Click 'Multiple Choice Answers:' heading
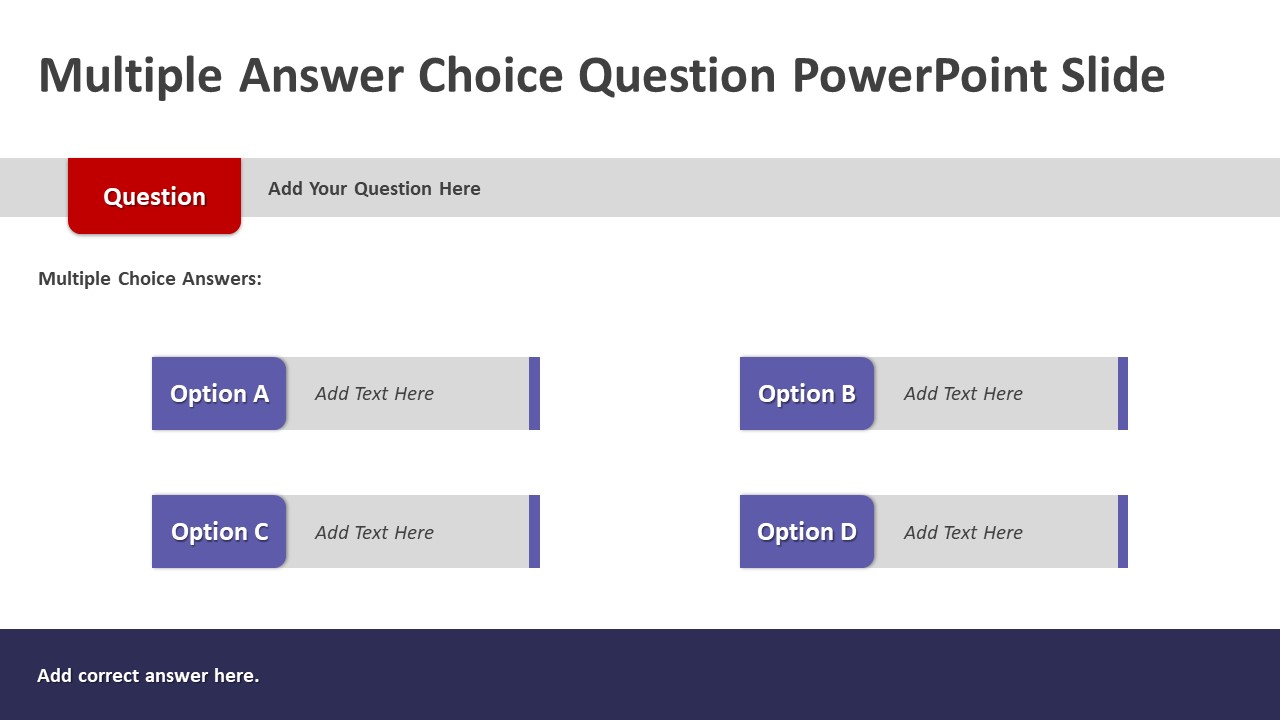This screenshot has height=720, width=1280. pos(150,278)
